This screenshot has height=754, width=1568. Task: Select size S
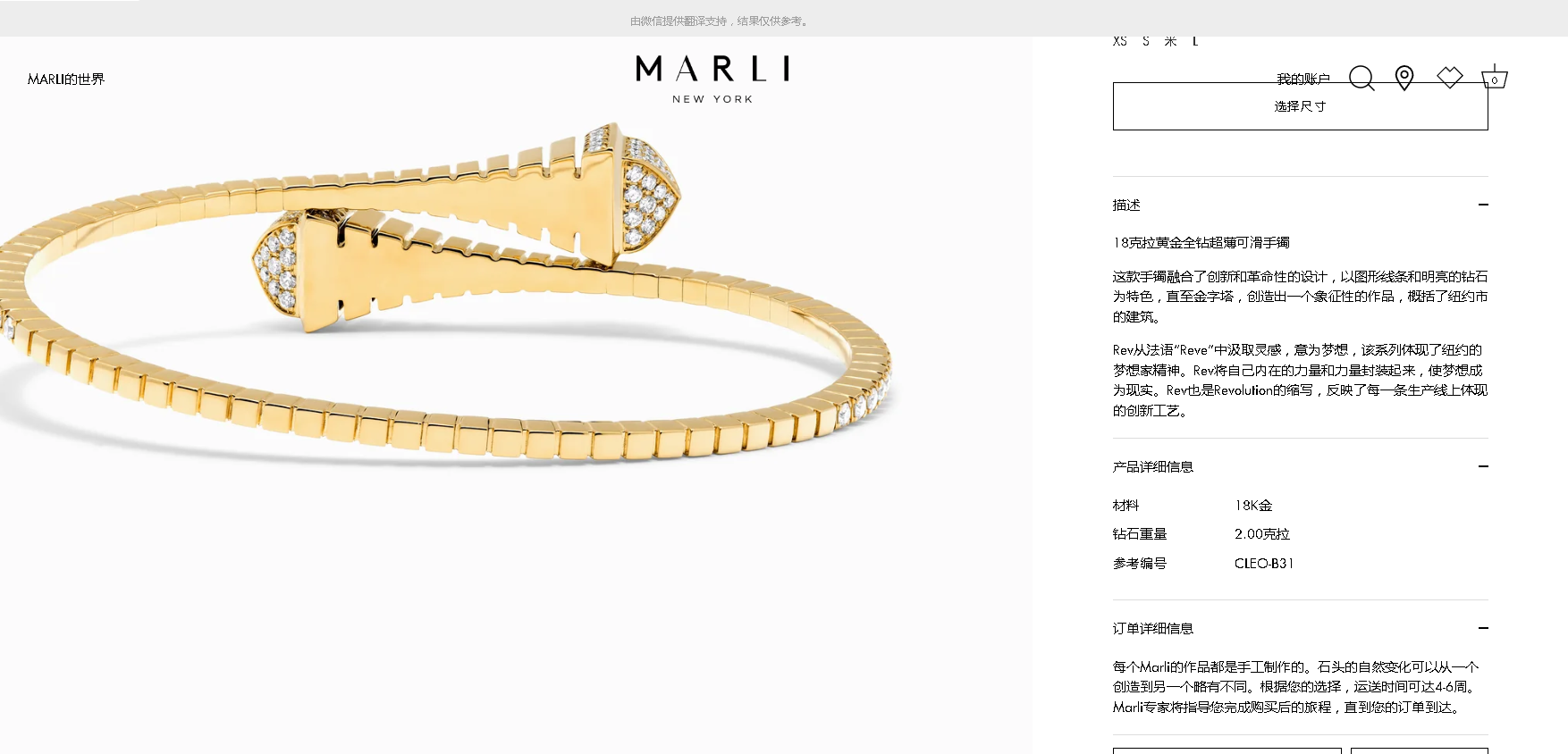coord(1146,41)
